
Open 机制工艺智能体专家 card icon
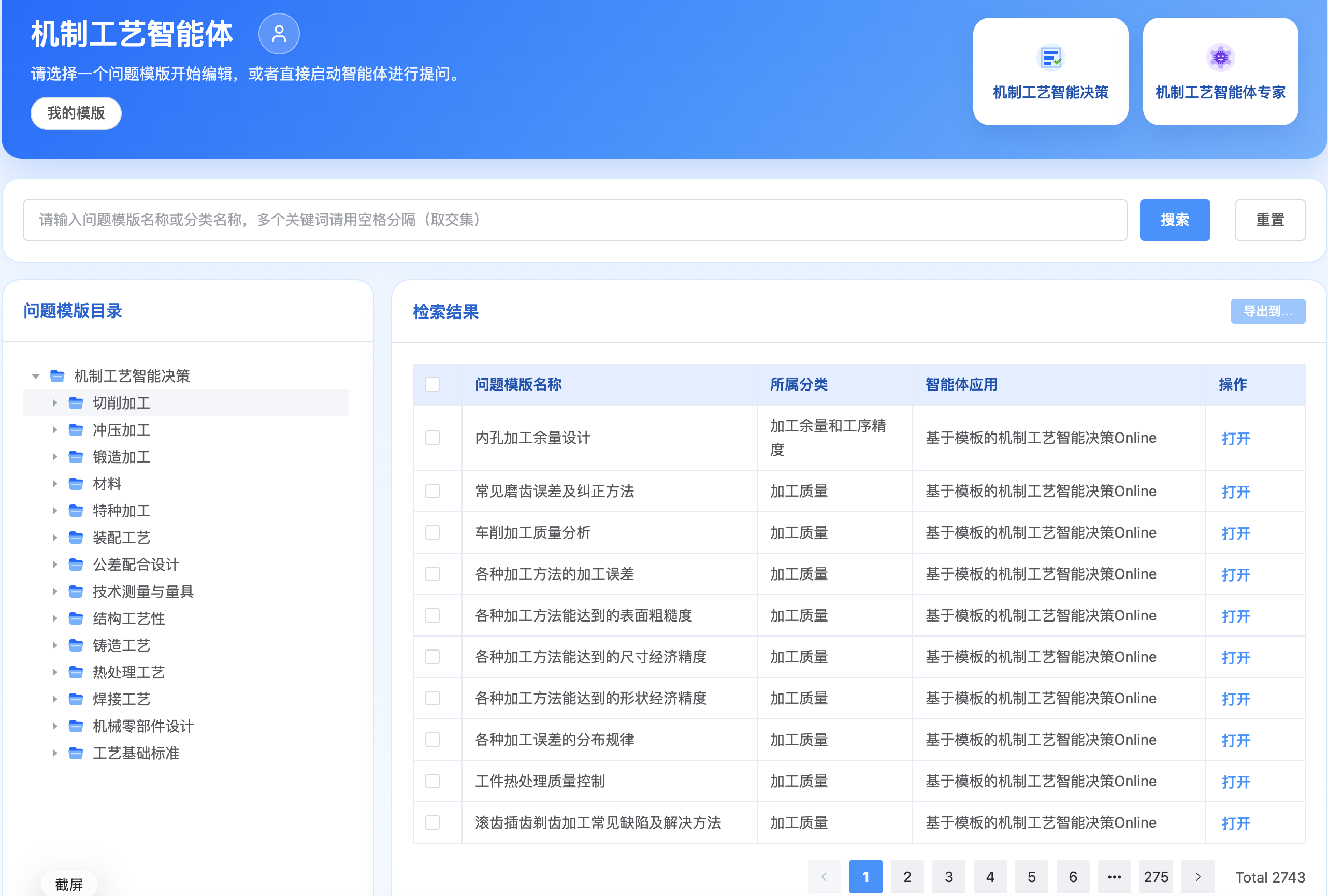point(1220,57)
